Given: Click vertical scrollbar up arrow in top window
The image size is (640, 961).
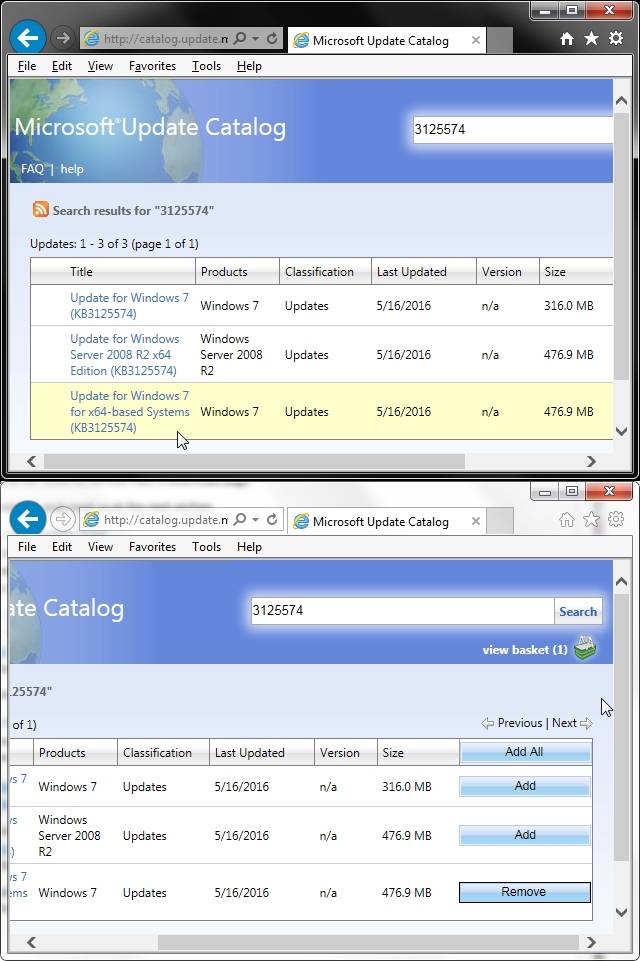Looking at the screenshot, I should click(621, 101).
